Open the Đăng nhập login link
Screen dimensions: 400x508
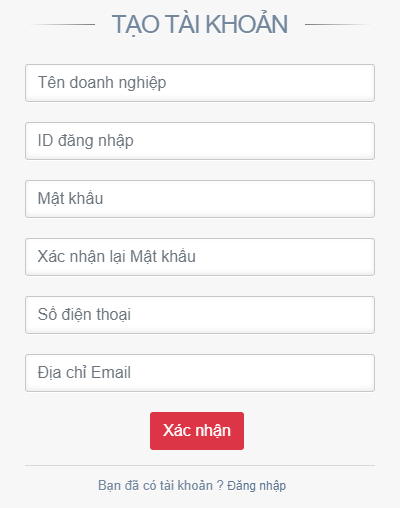click(257, 486)
